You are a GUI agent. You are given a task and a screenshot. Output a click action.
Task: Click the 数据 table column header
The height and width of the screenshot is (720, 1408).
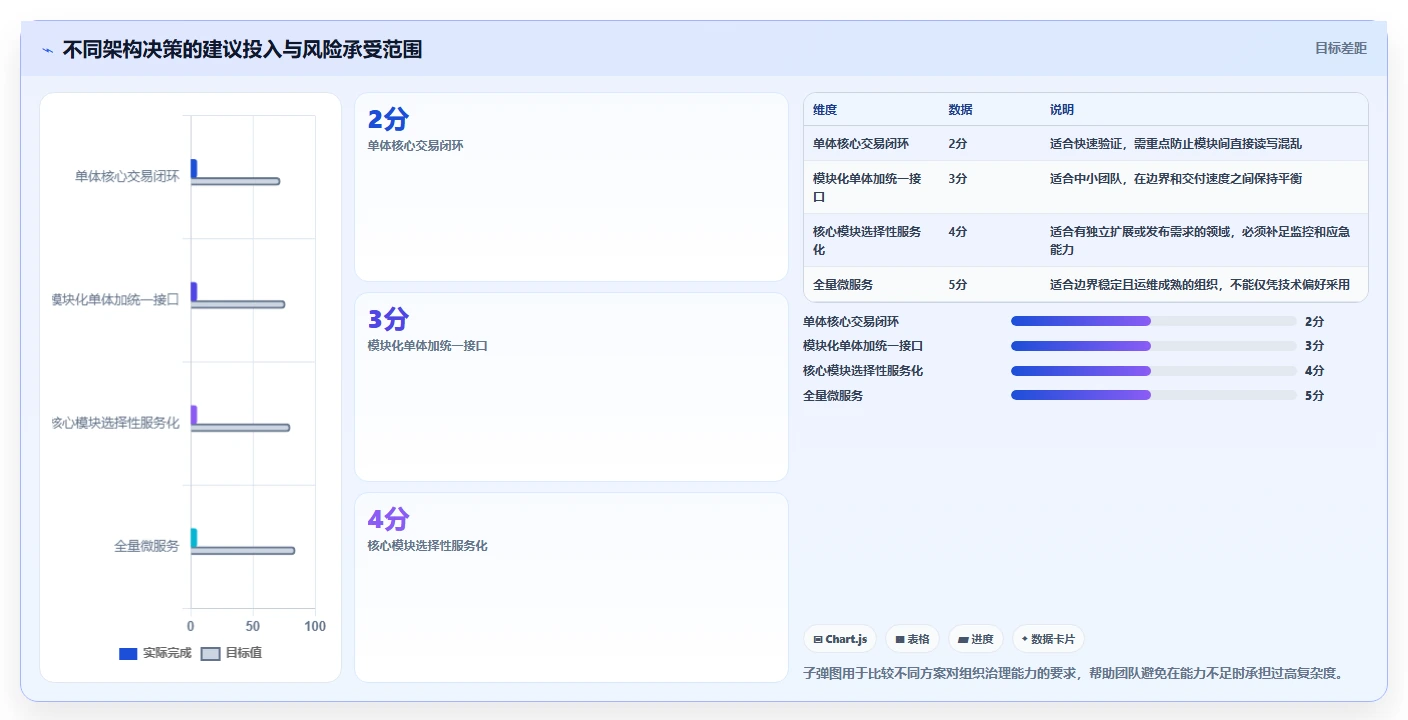960,110
